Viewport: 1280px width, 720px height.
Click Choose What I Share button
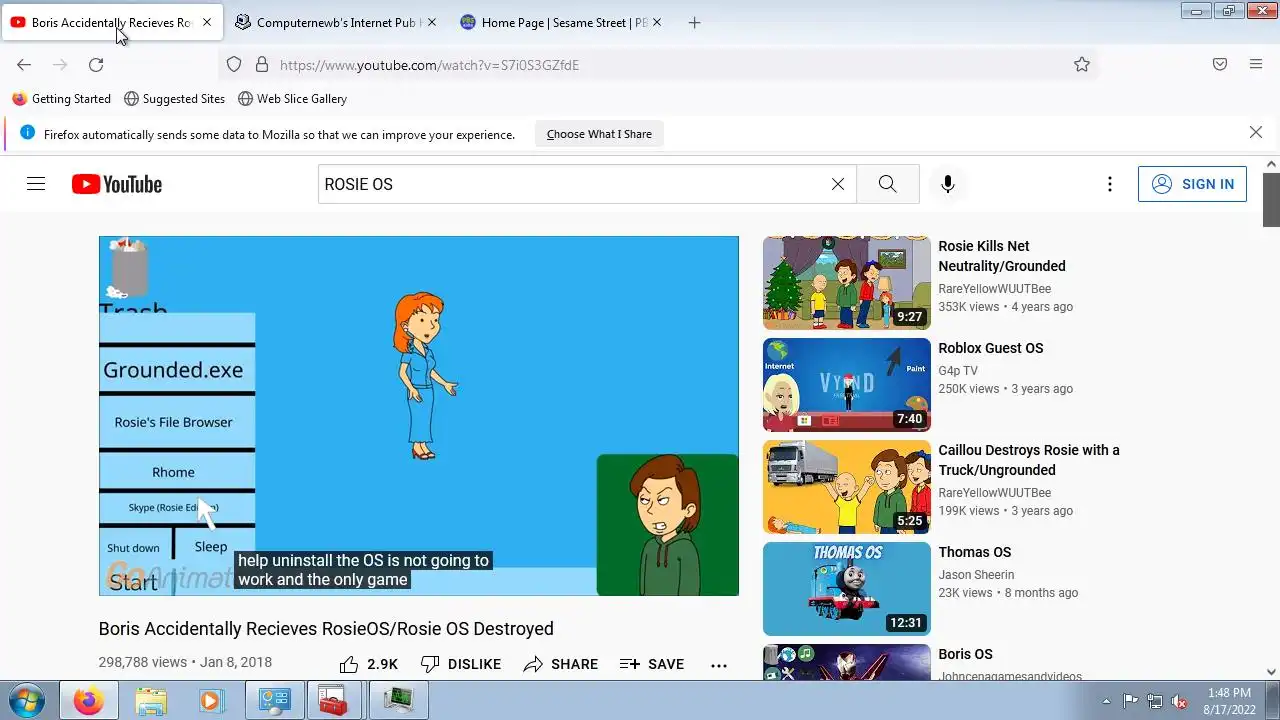[599, 134]
